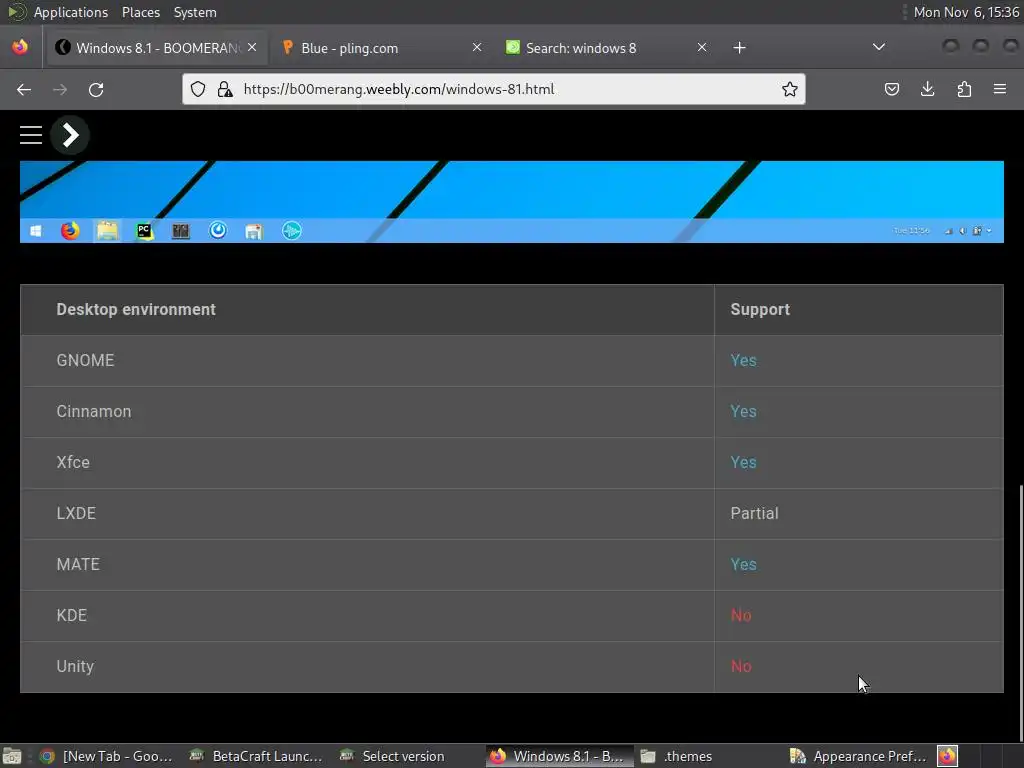Switch to the Search: windows 8 tab
This screenshot has height=768, width=1024.
tap(605, 48)
